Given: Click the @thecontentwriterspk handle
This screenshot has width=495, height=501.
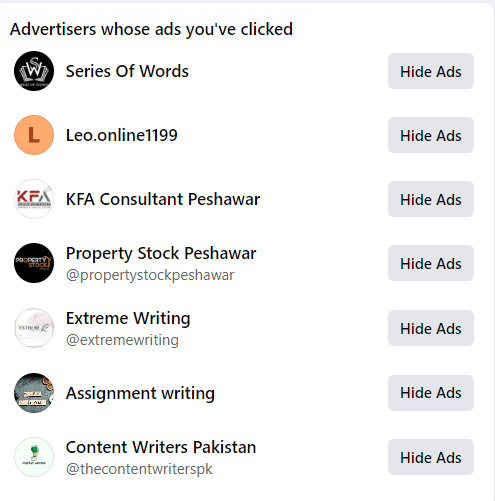Looking at the screenshot, I should pos(139,469).
